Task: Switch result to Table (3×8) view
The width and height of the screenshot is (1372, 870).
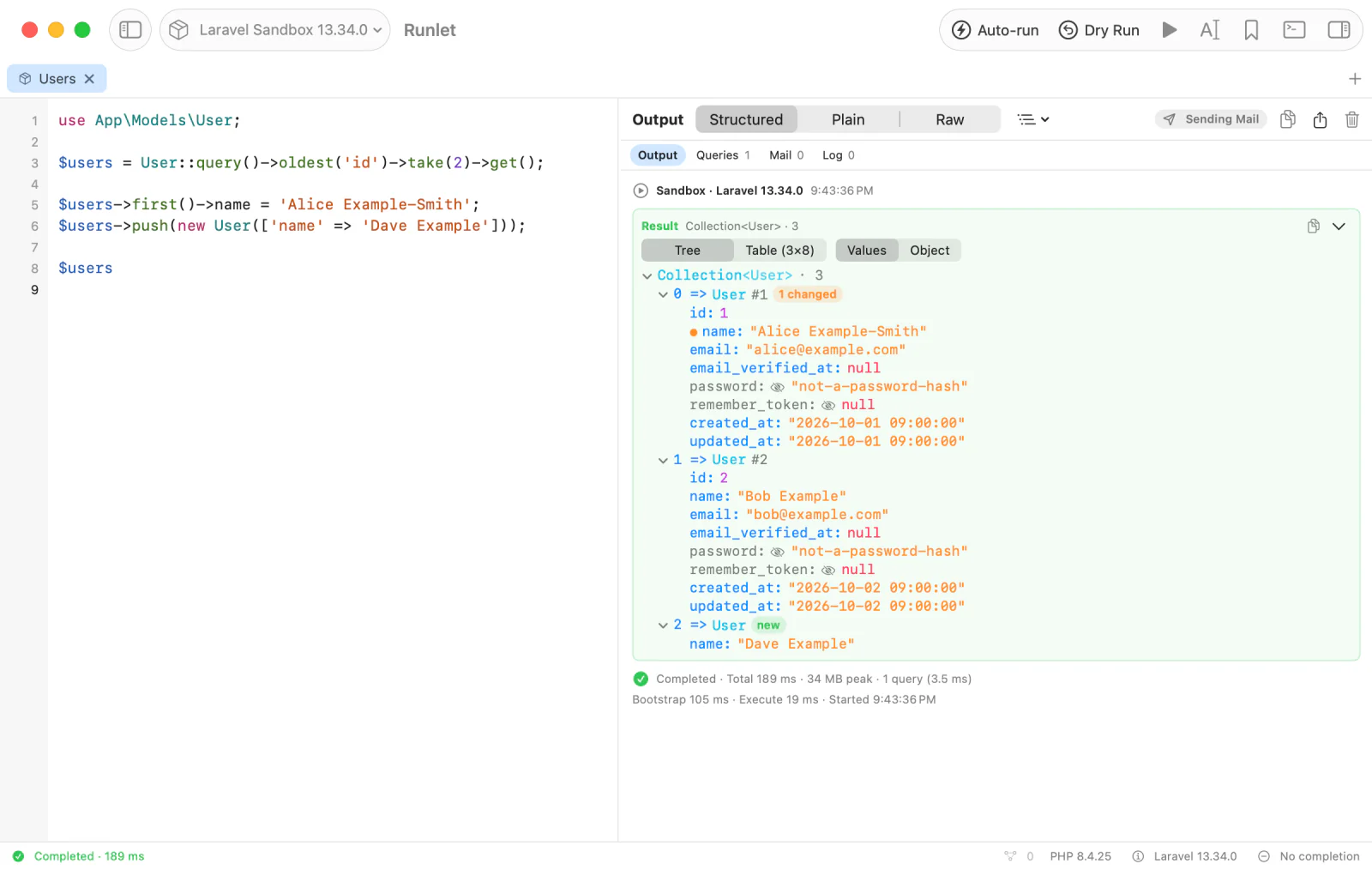Action: coord(779,251)
